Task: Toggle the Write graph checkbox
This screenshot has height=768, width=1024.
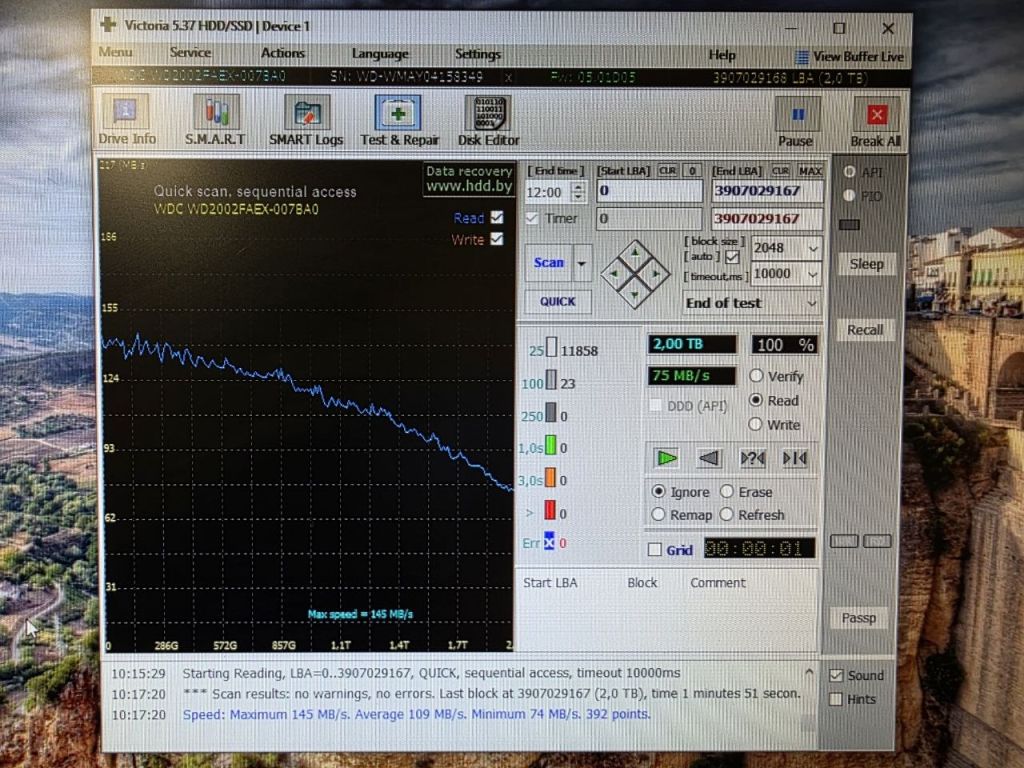Action: [497, 239]
